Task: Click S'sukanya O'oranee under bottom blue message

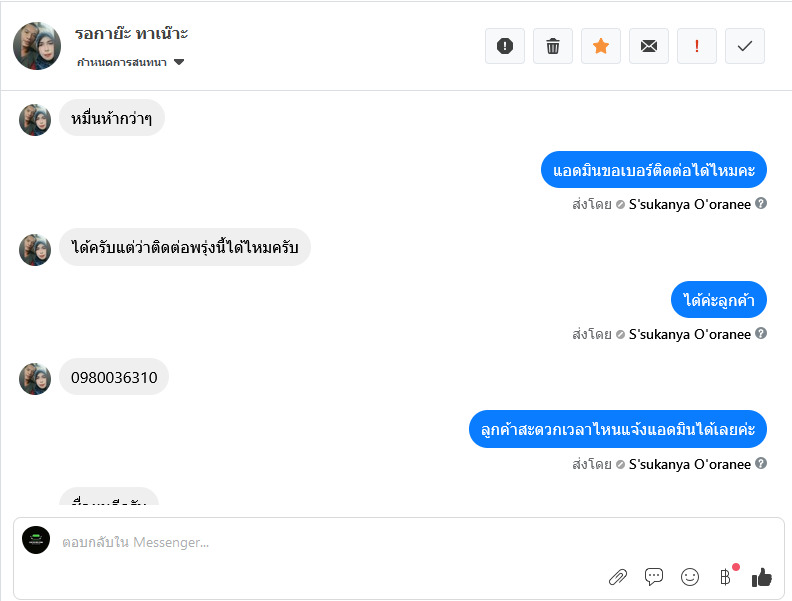Action: click(x=689, y=464)
